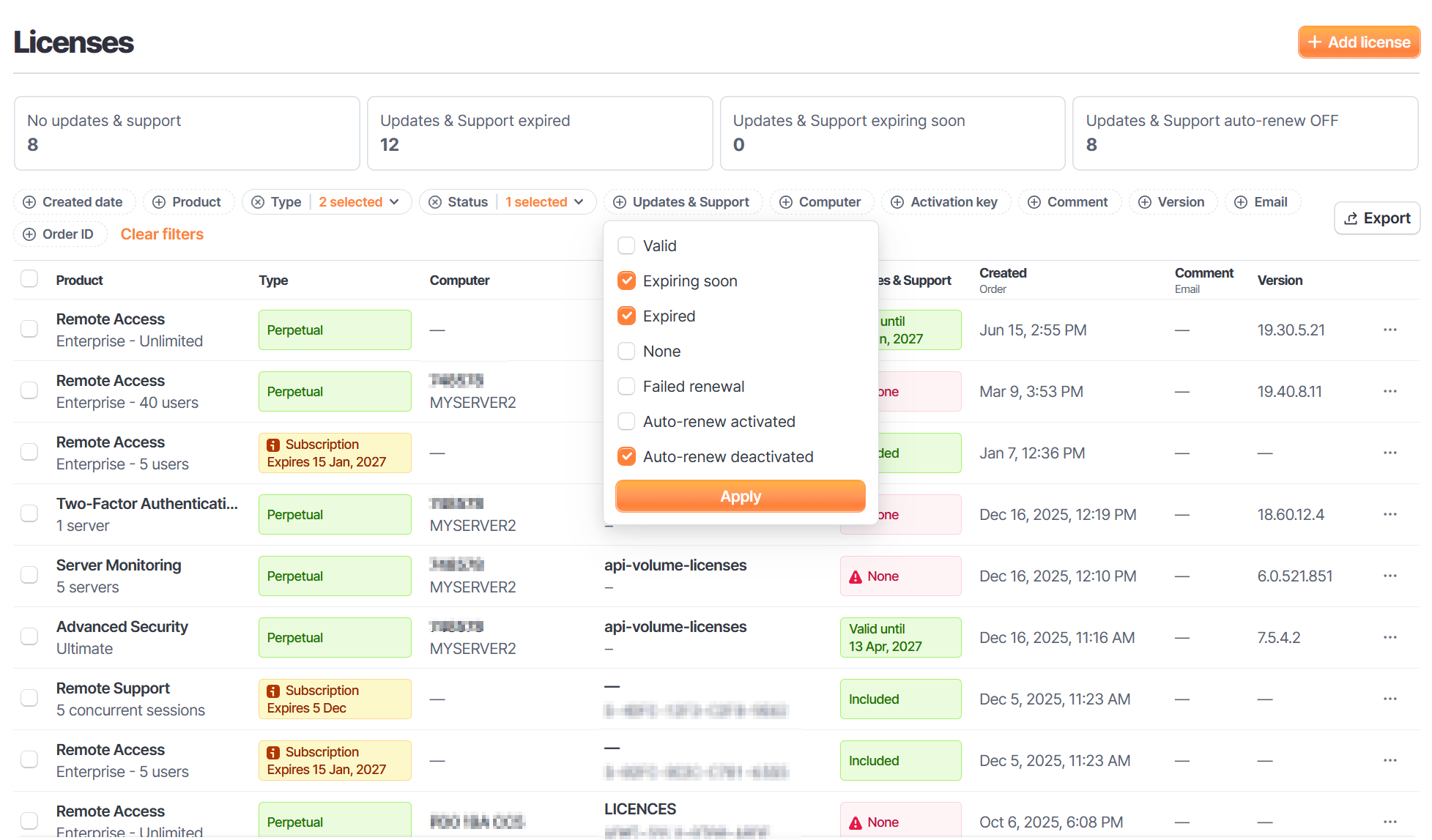Select the Advanced Security row checkbox
The width and height of the screenshot is (1432, 840).
(x=29, y=636)
